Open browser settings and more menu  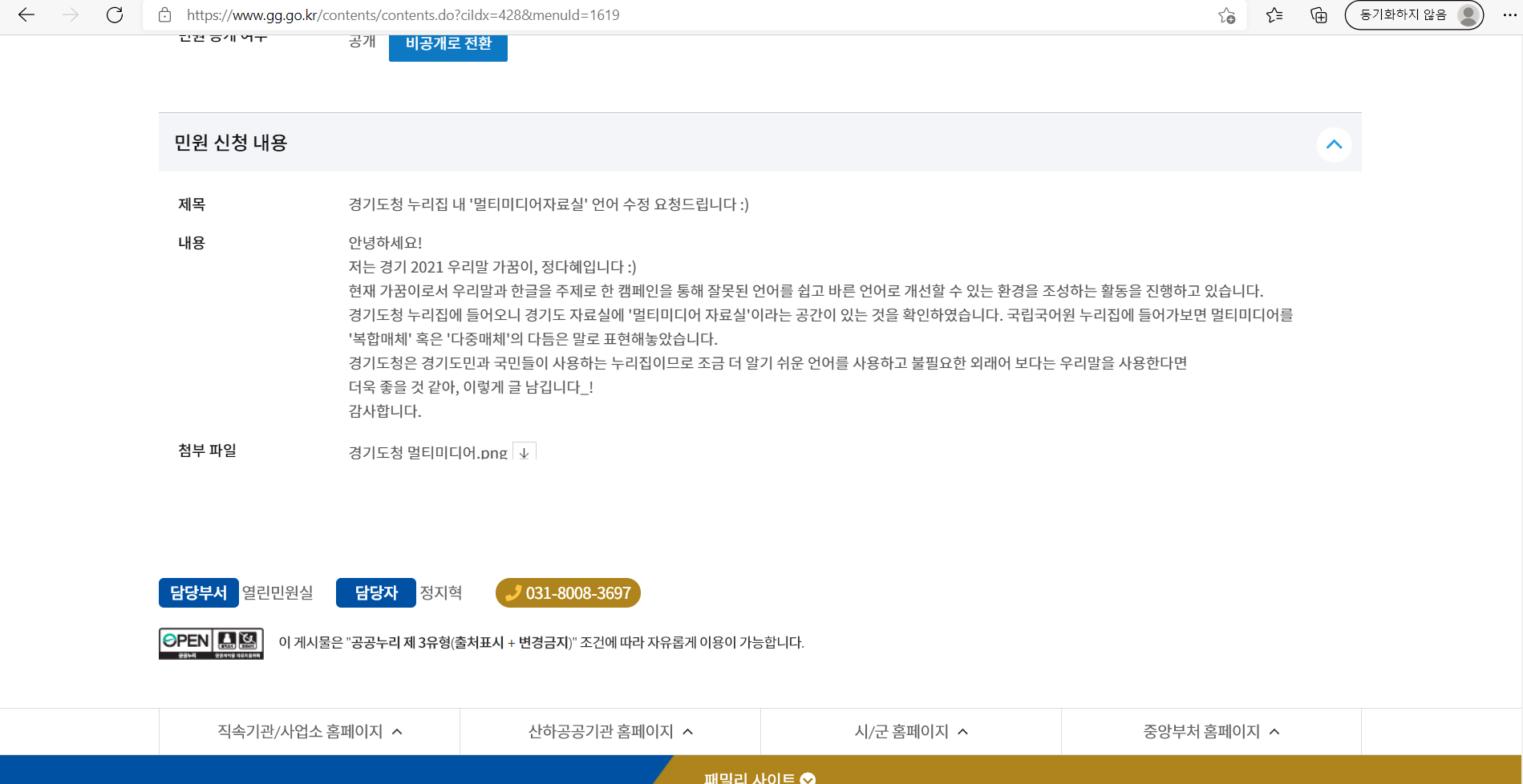point(1509,15)
